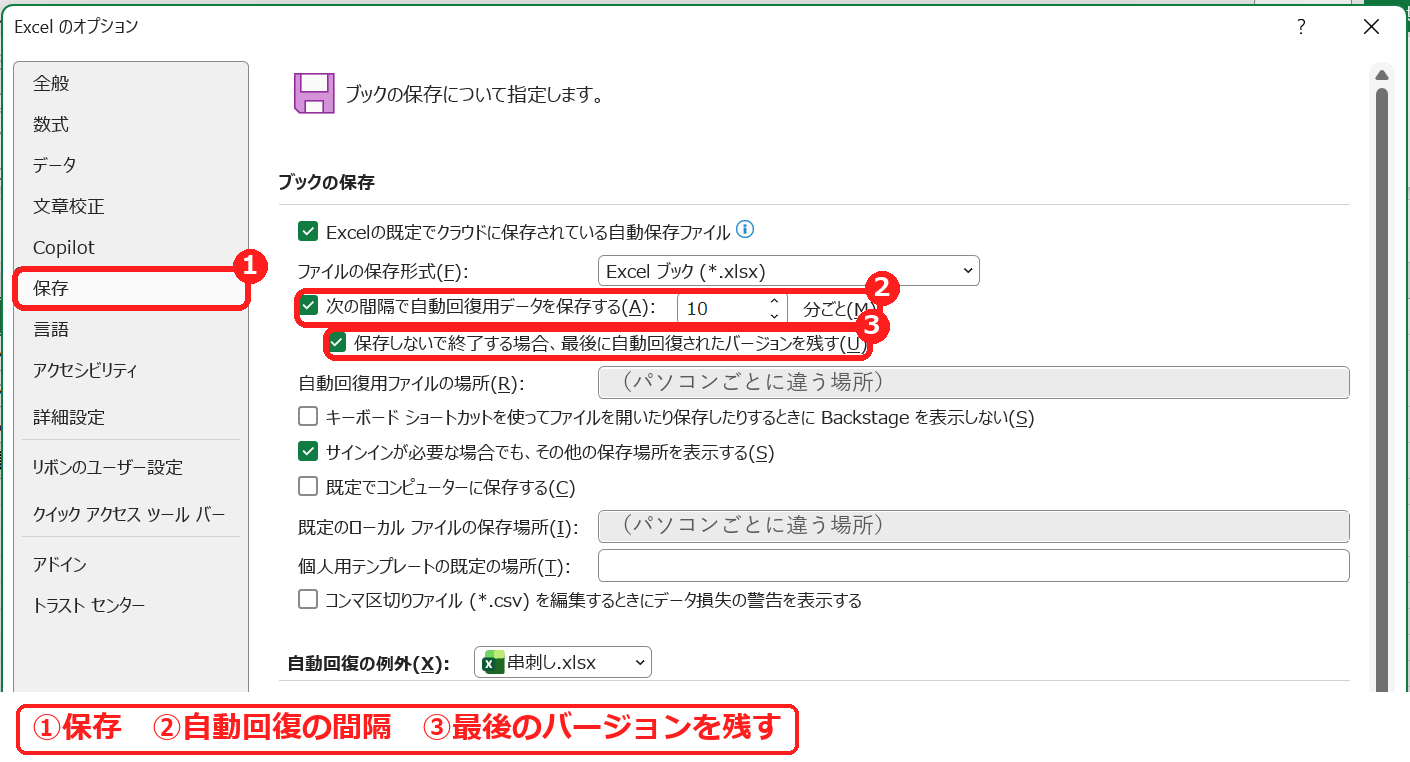Select 数式 in the options sidebar
This screenshot has width=1410, height=762.
click(131, 125)
